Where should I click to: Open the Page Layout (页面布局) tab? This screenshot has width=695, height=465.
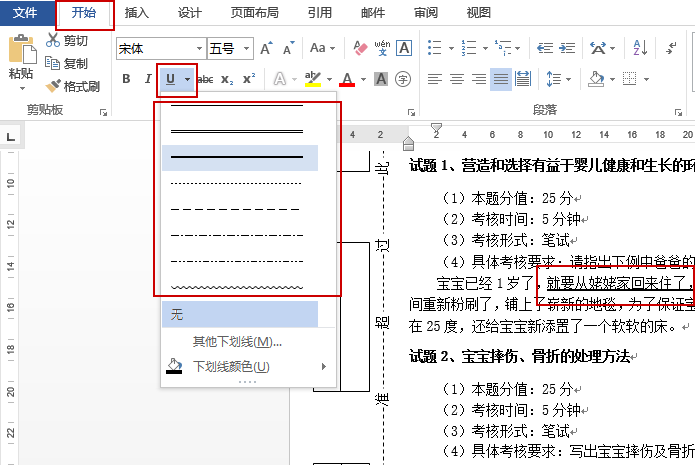(255, 13)
